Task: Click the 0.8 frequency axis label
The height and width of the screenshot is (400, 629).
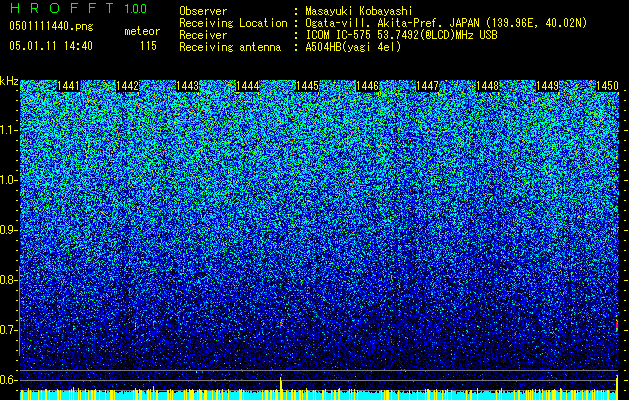Action: (8, 280)
